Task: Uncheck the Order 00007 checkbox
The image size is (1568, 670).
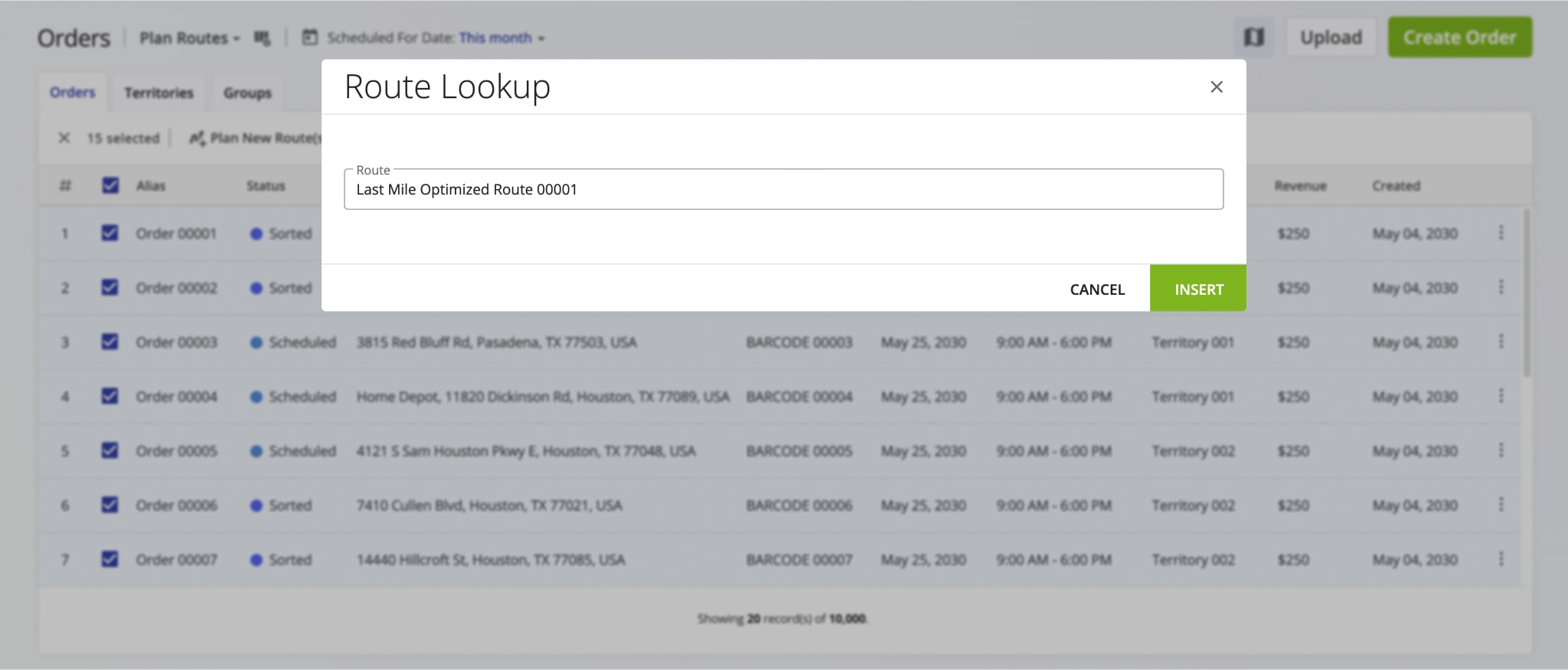Action: 110,559
